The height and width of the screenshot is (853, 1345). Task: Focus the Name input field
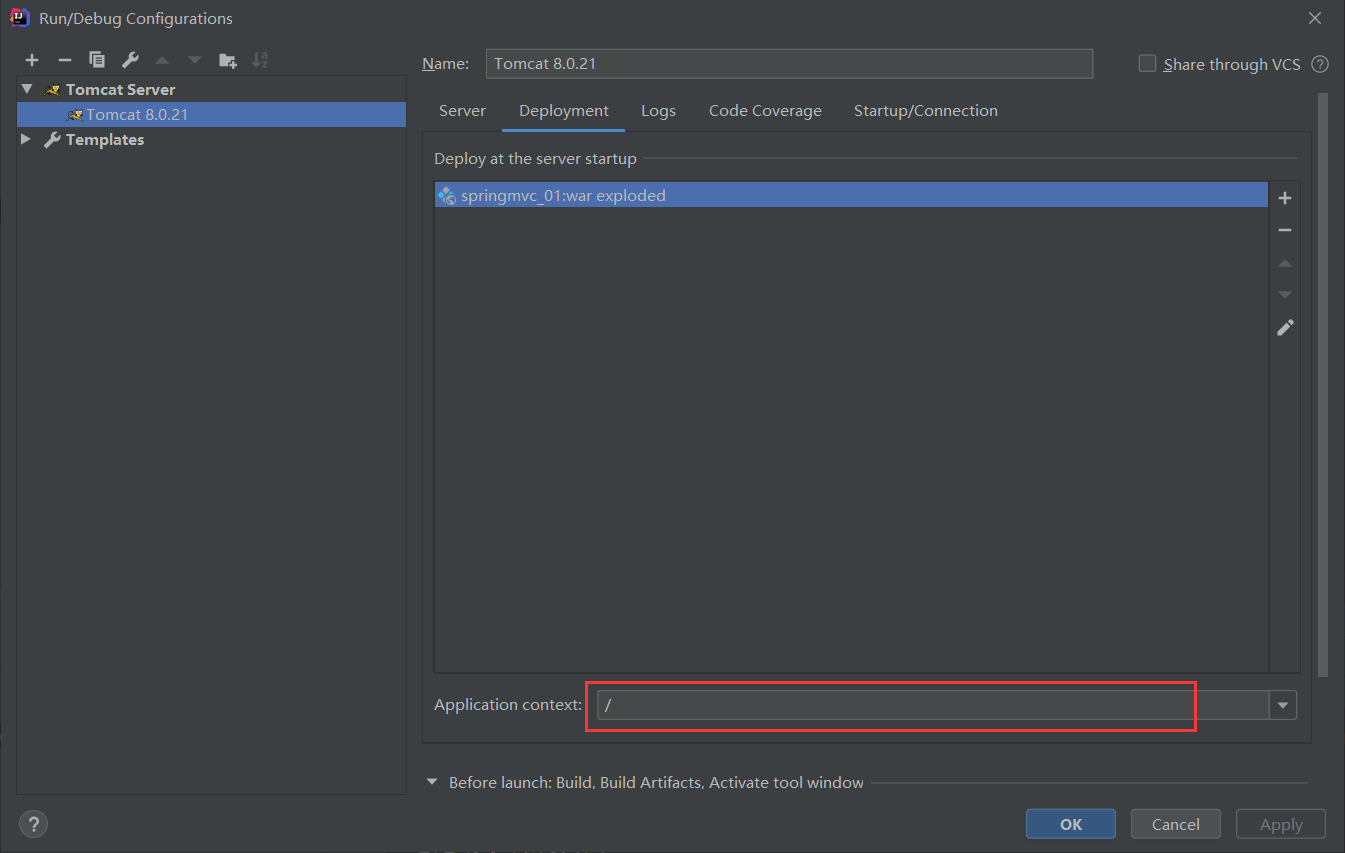789,64
